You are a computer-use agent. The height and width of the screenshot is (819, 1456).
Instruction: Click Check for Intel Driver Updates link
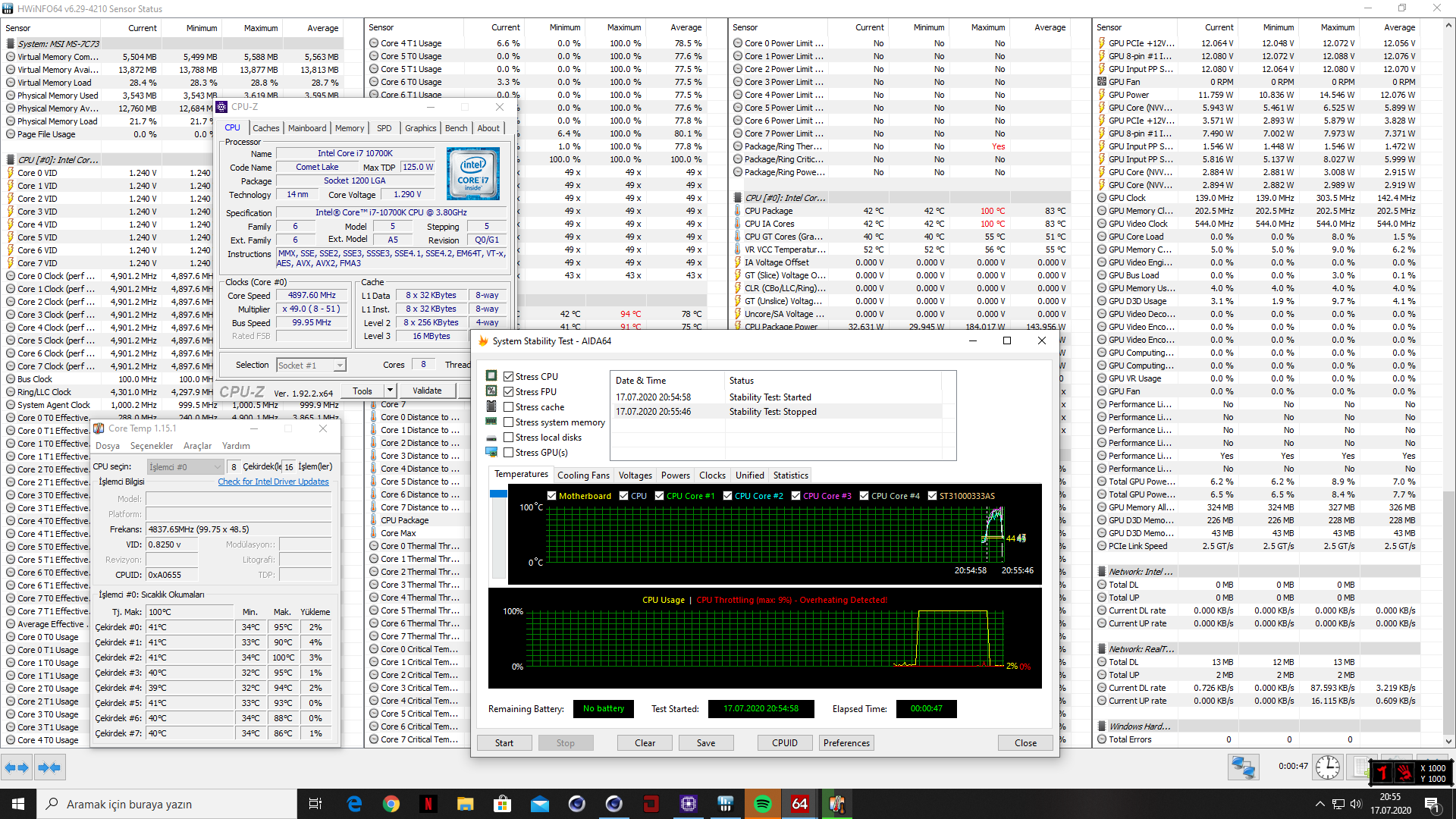pyautogui.click(x=273, y=482)
